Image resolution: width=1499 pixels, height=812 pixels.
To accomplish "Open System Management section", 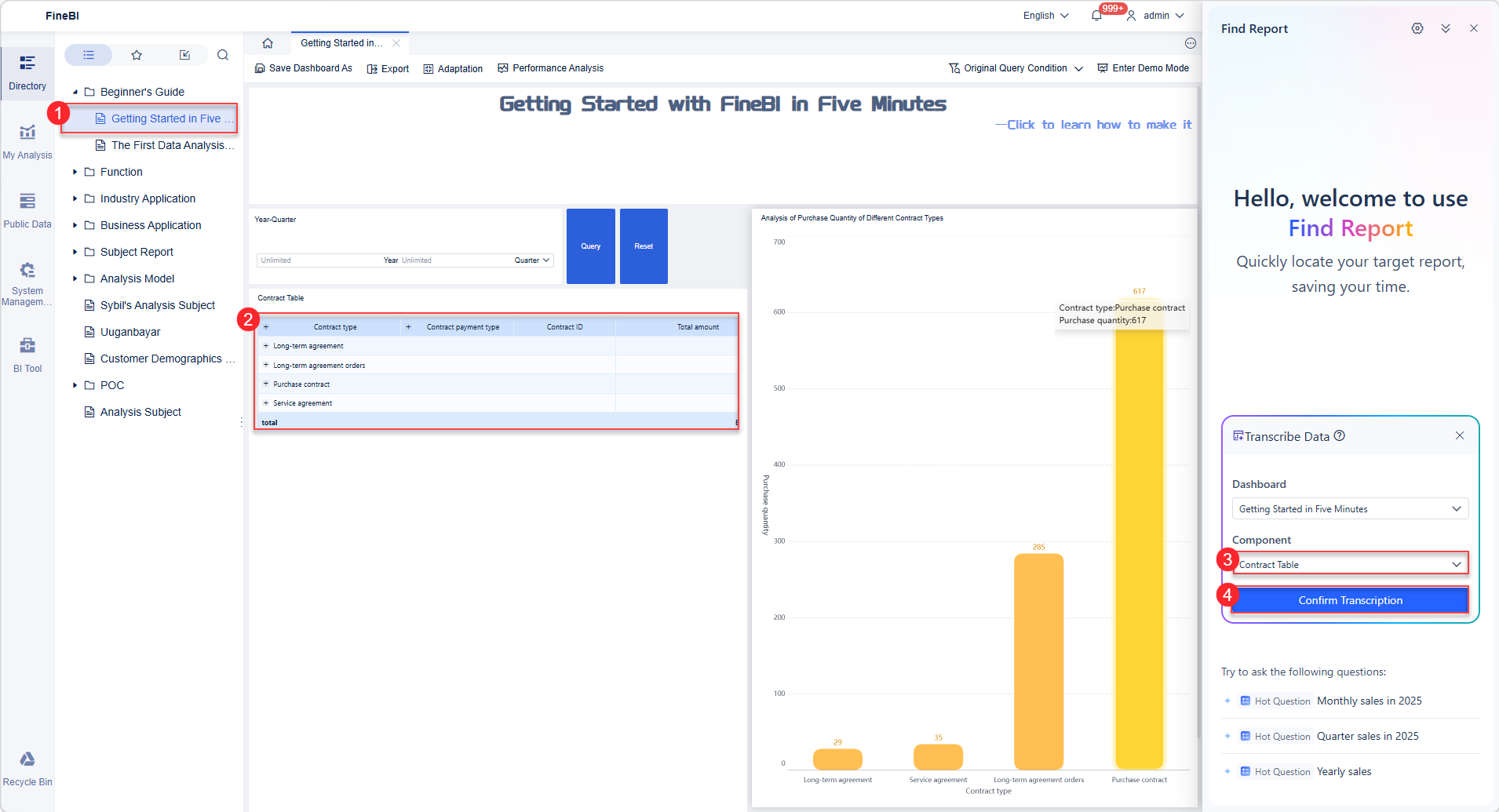I will [x=27, y=283].
